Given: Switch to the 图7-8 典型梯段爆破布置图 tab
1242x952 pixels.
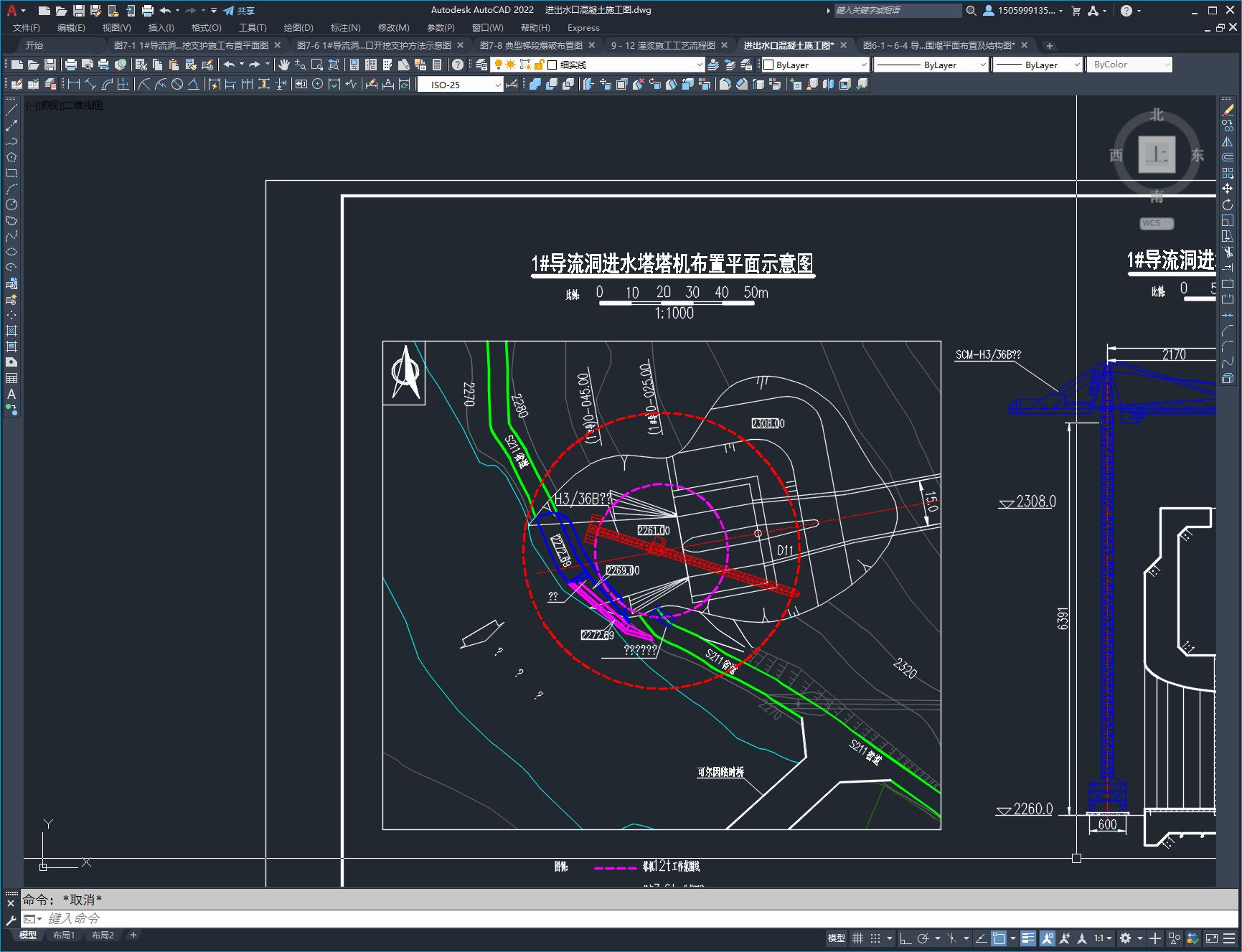Looking at the screenshot, I should [x=531, y=45].
